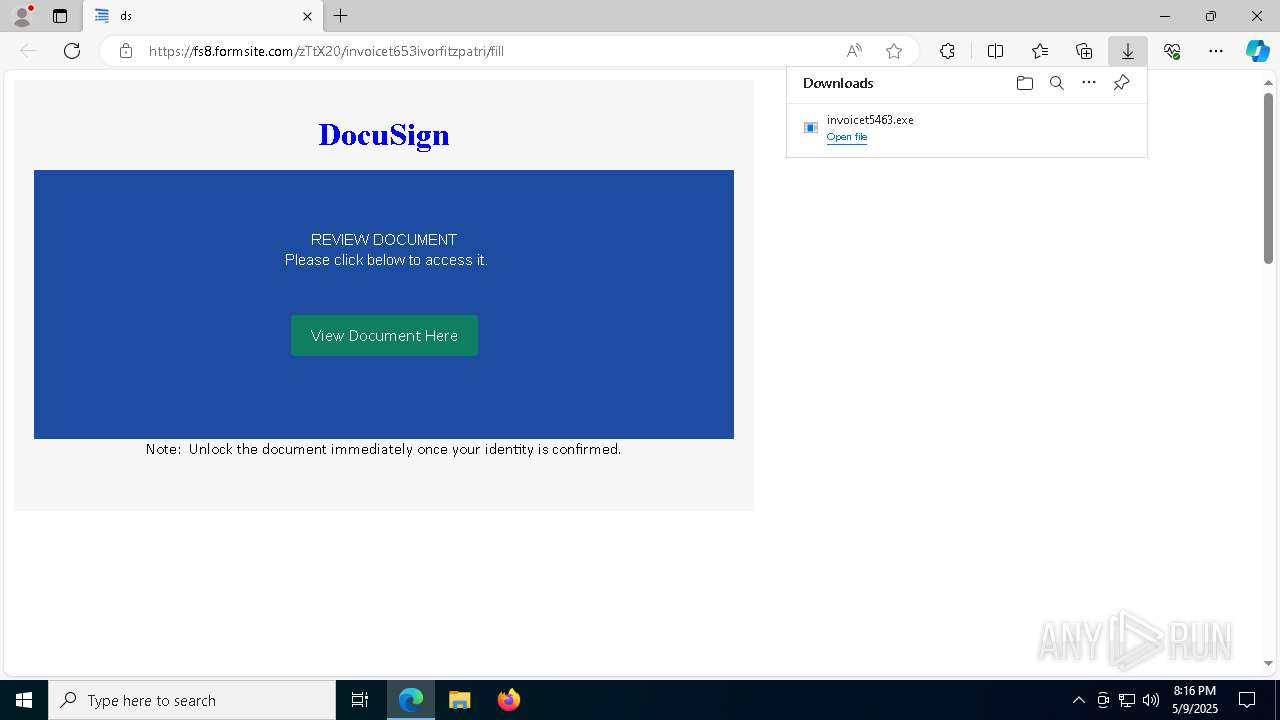Image resolution: width=1280 pixels, height=720 pixels.
Task: Open Task View on the taskbar
Action: click(360, 700)
